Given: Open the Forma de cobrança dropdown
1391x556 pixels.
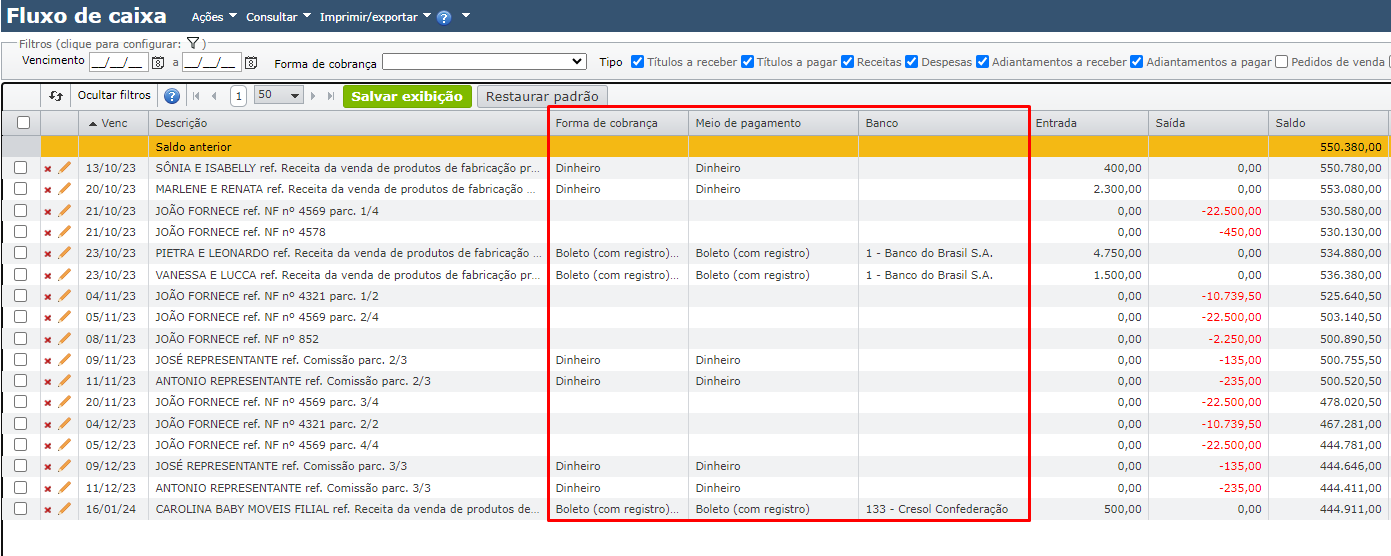Looking at the screenshot, I should 484,62.
